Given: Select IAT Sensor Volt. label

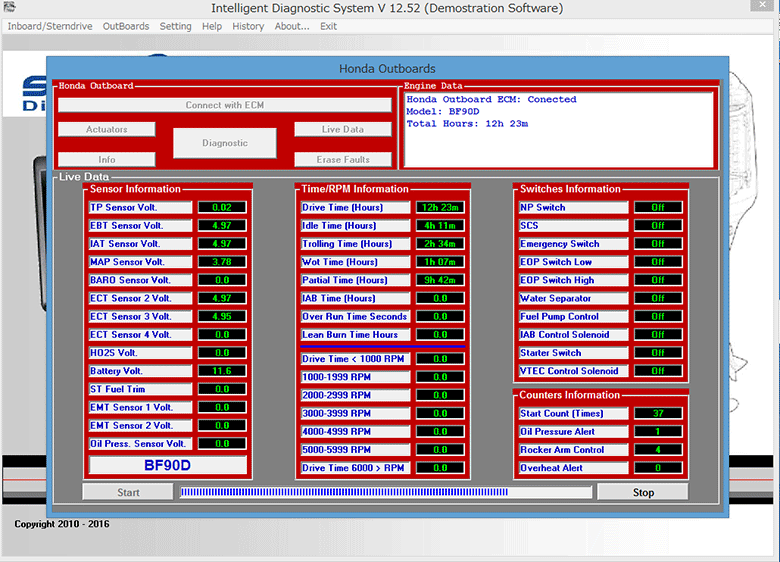Looking at the screenshot, I should tap(140, 244).
